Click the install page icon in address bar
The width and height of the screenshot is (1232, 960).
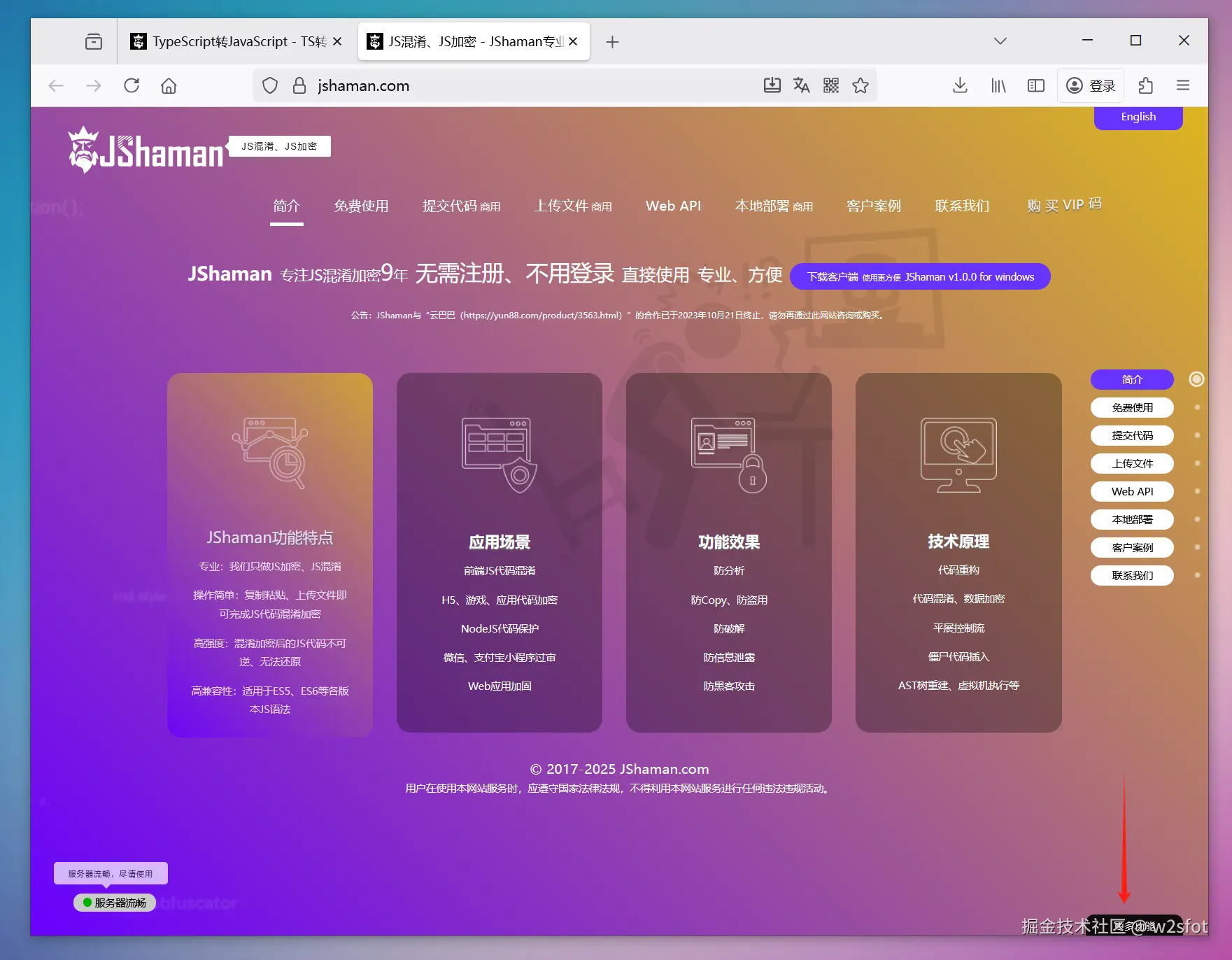772,85
